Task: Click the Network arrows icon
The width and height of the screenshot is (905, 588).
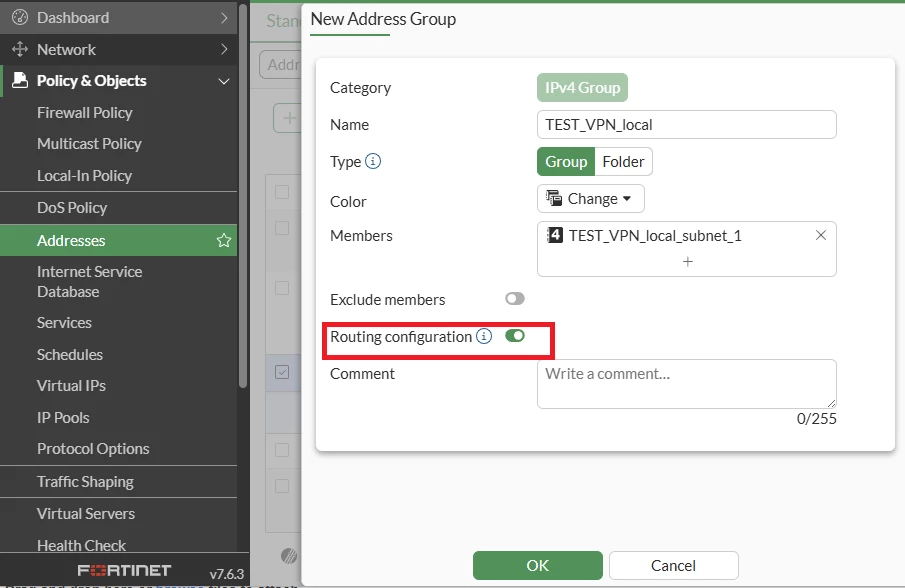Action: click(x=20, y=49)
